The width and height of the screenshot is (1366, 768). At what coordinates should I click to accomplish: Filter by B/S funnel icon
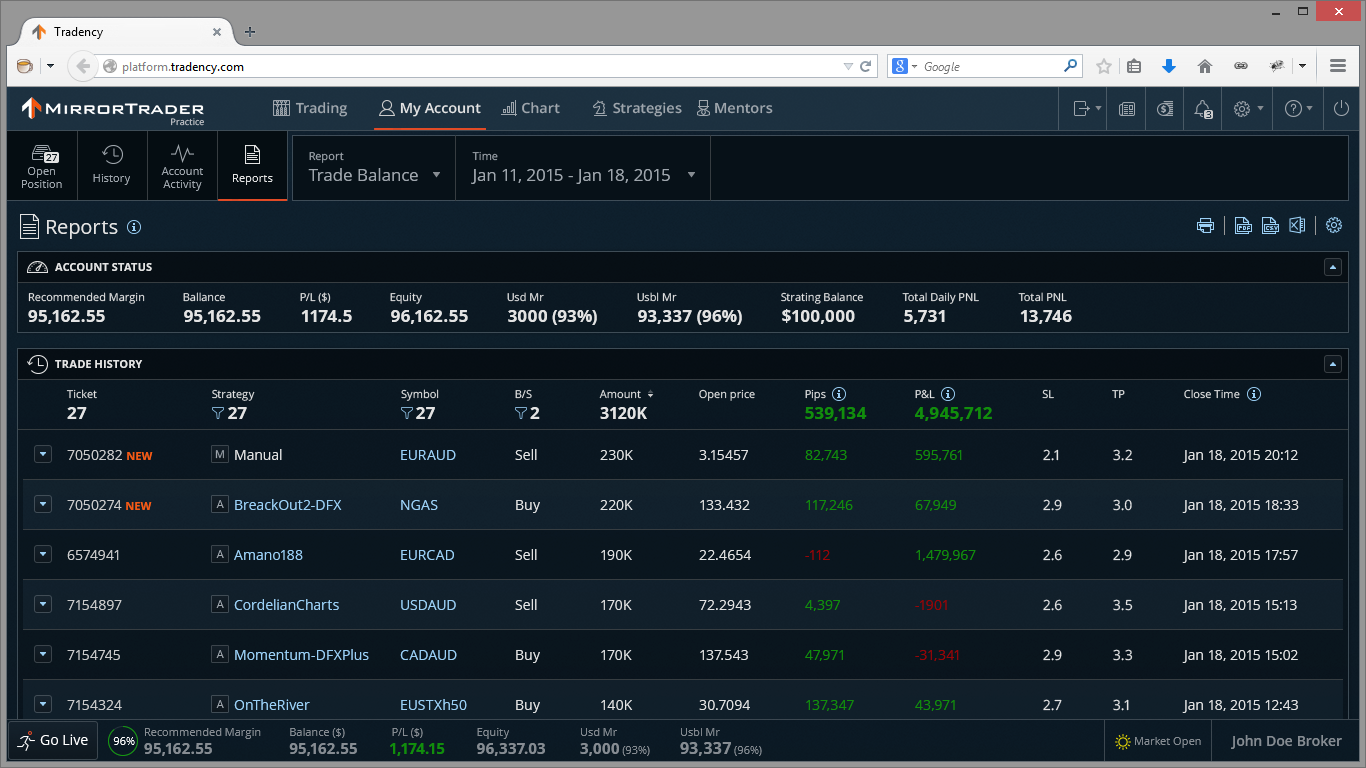point(521,413)
